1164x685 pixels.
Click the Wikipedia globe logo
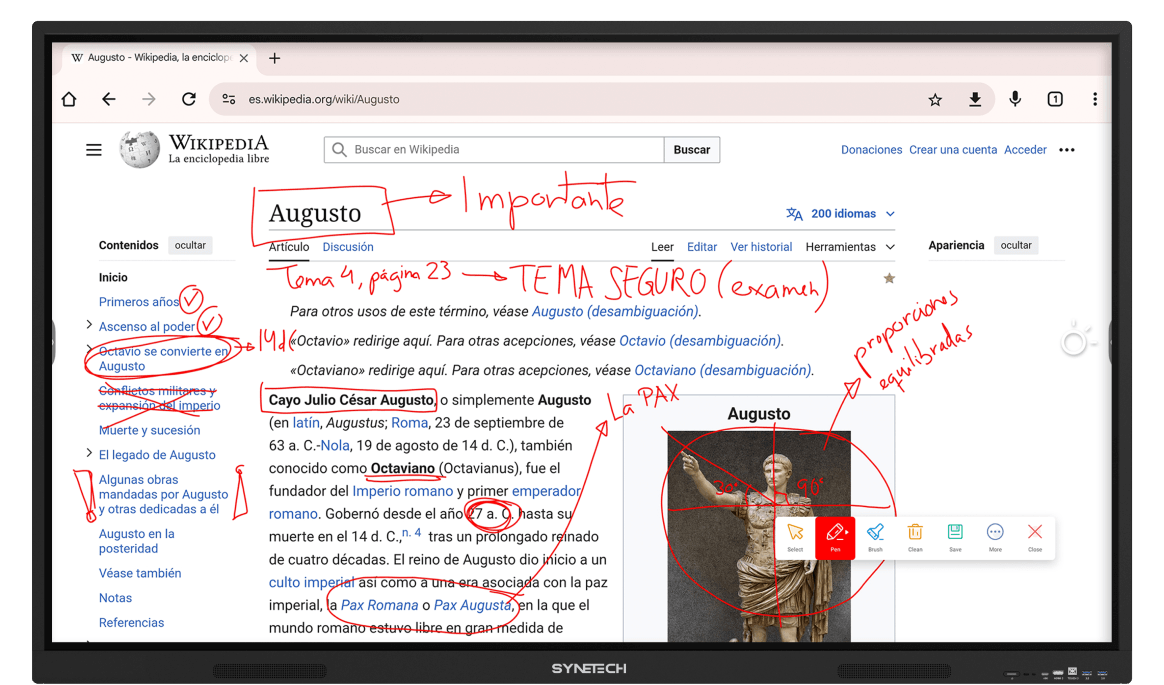[140, 149]
